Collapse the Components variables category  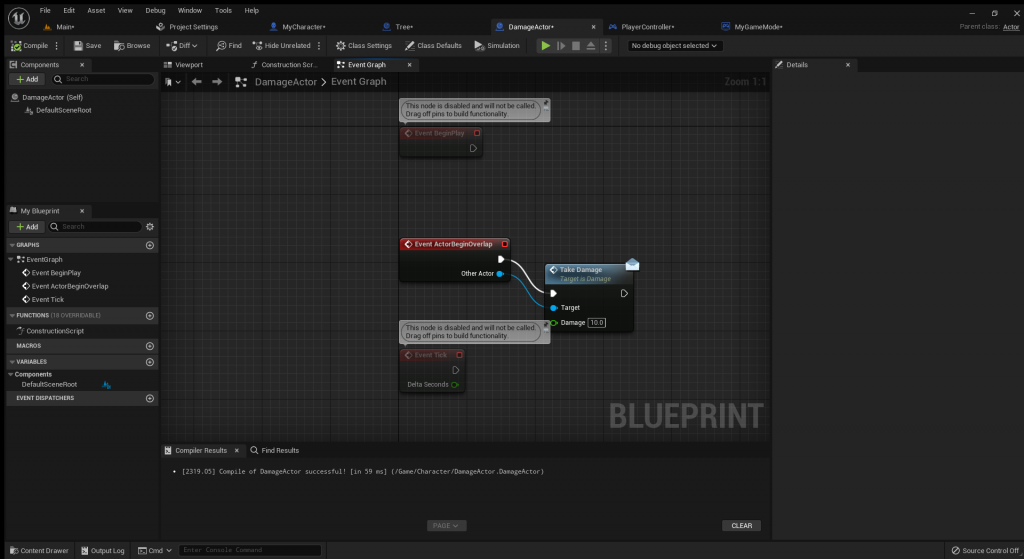point(10,374)
